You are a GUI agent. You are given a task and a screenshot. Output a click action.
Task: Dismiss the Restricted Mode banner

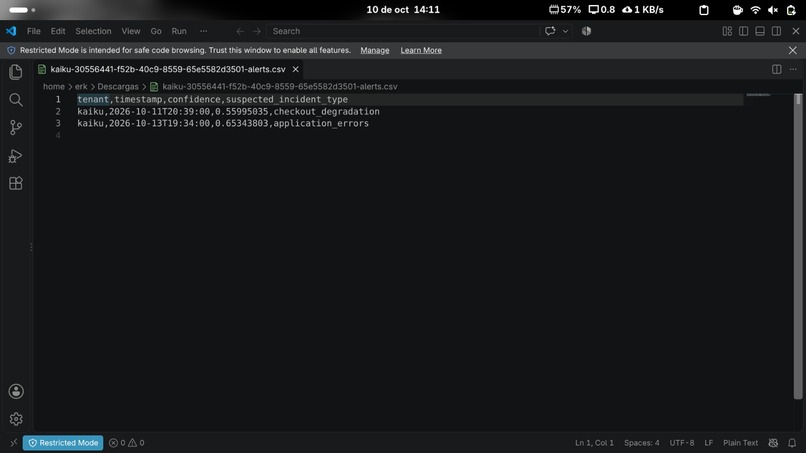[x=793, y=50]
